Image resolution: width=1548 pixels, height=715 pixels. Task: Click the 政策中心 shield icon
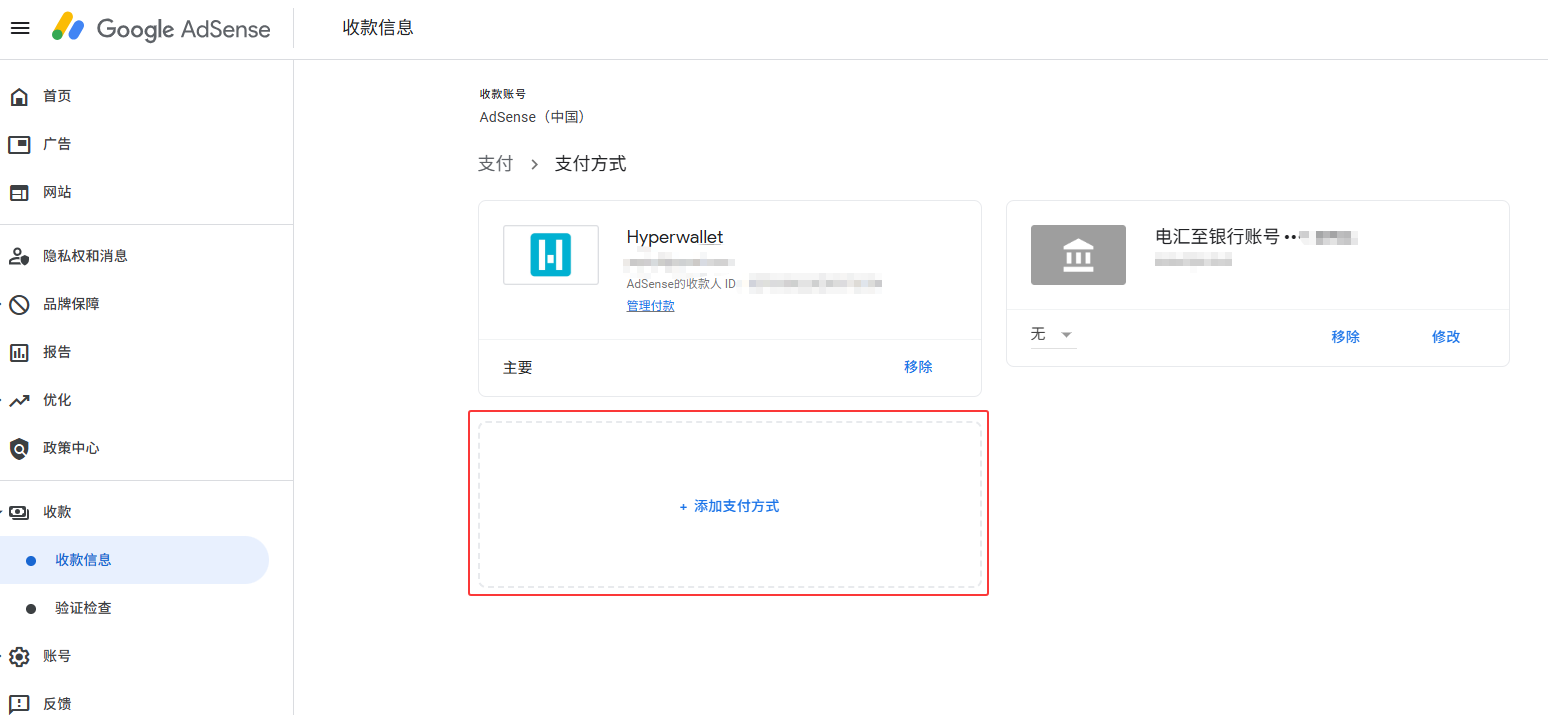(x=19, y=448)
